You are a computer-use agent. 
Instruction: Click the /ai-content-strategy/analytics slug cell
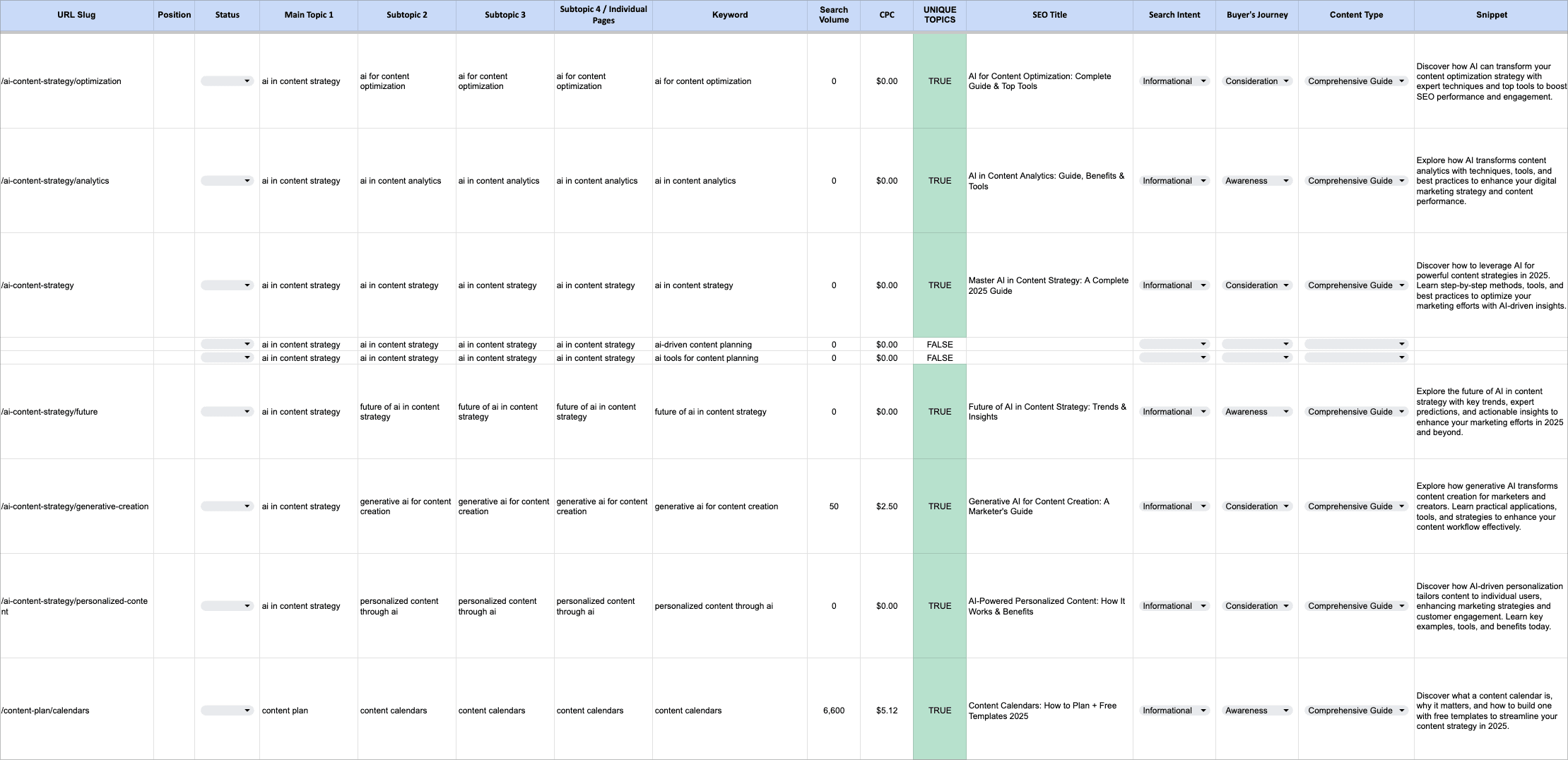pos(76,181)
